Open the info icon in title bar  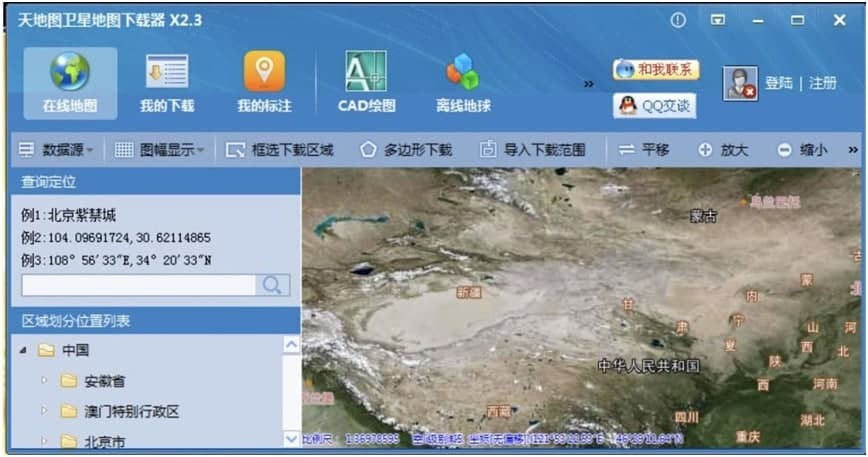tap(678, 20)
